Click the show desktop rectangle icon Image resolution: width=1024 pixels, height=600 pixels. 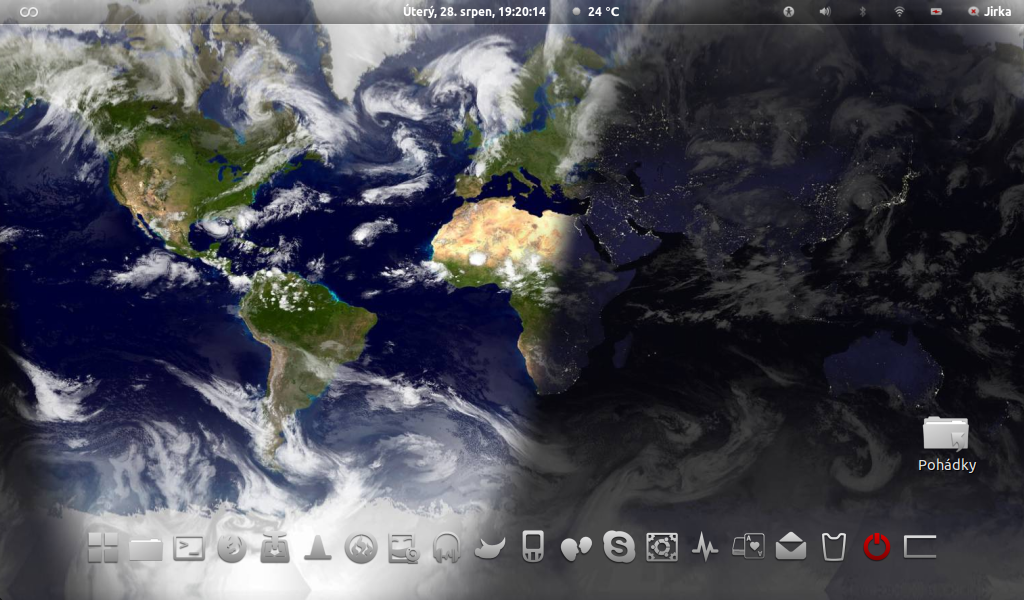920,547
